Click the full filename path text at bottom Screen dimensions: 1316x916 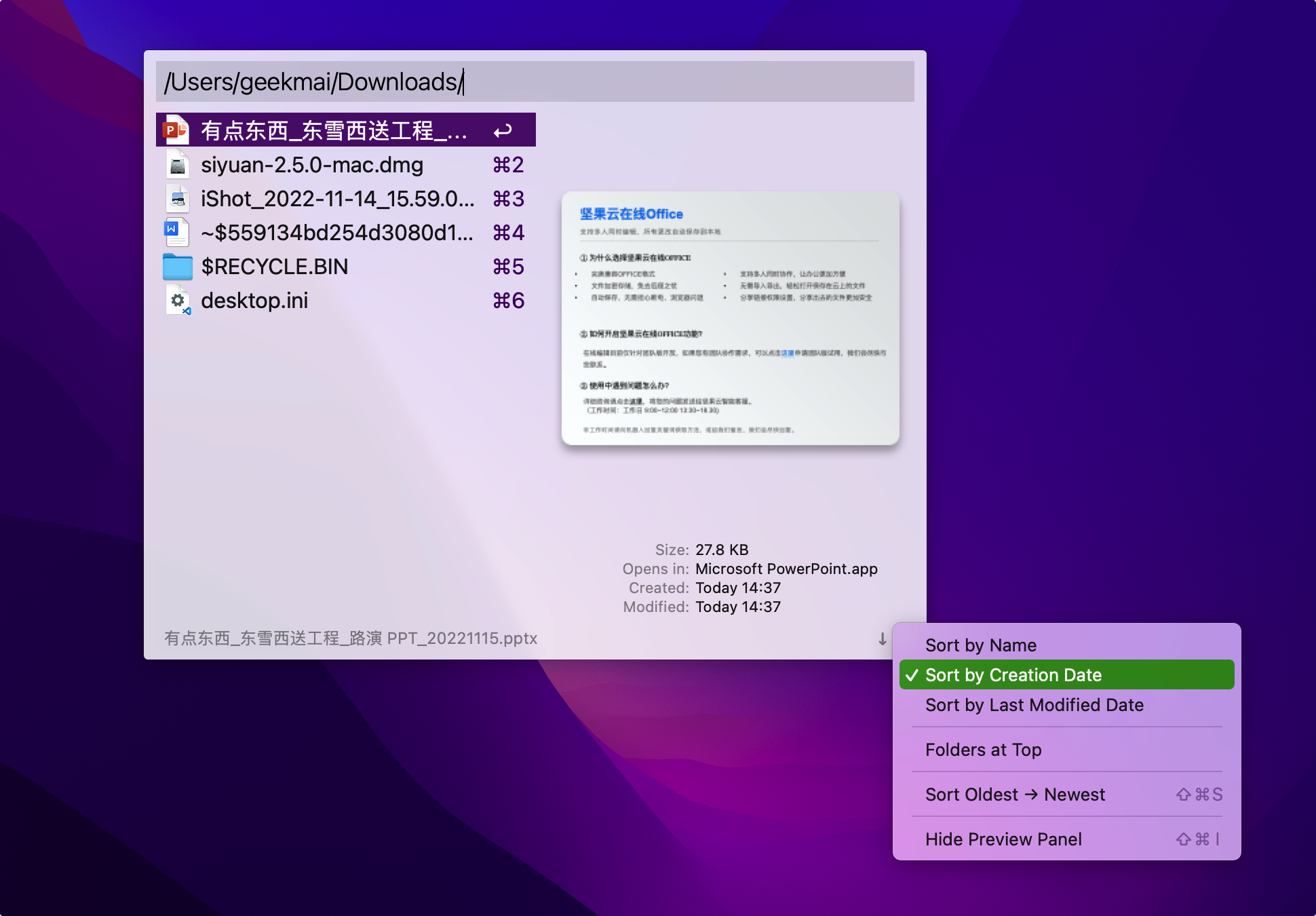tap(351, 638)
